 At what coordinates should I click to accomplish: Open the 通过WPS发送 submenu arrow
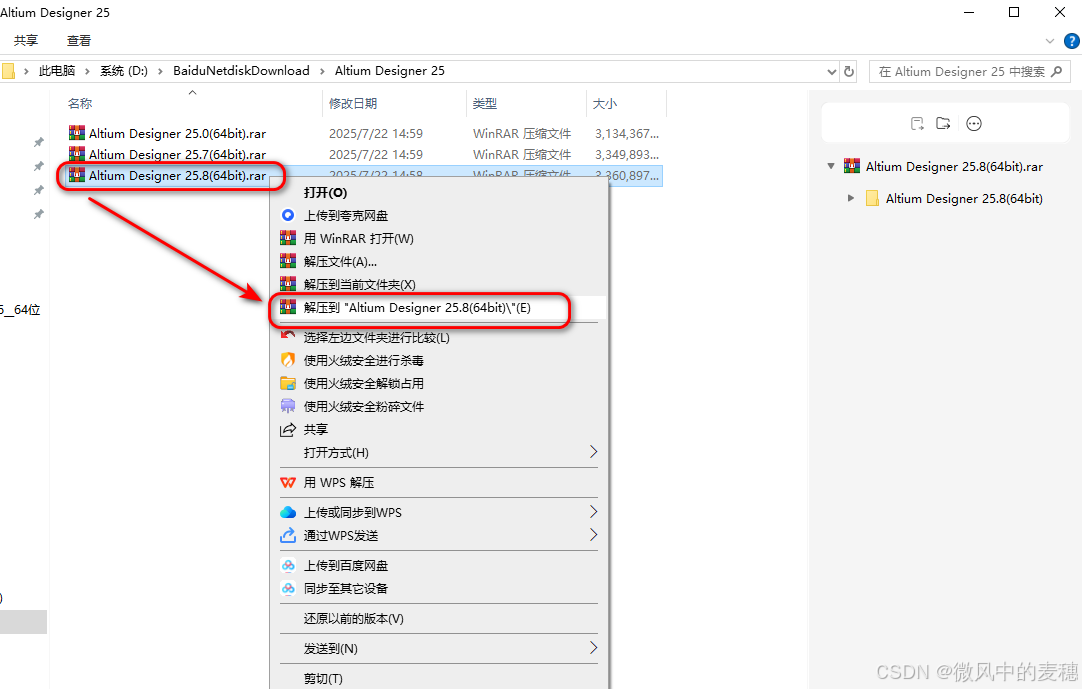[593, 534]
